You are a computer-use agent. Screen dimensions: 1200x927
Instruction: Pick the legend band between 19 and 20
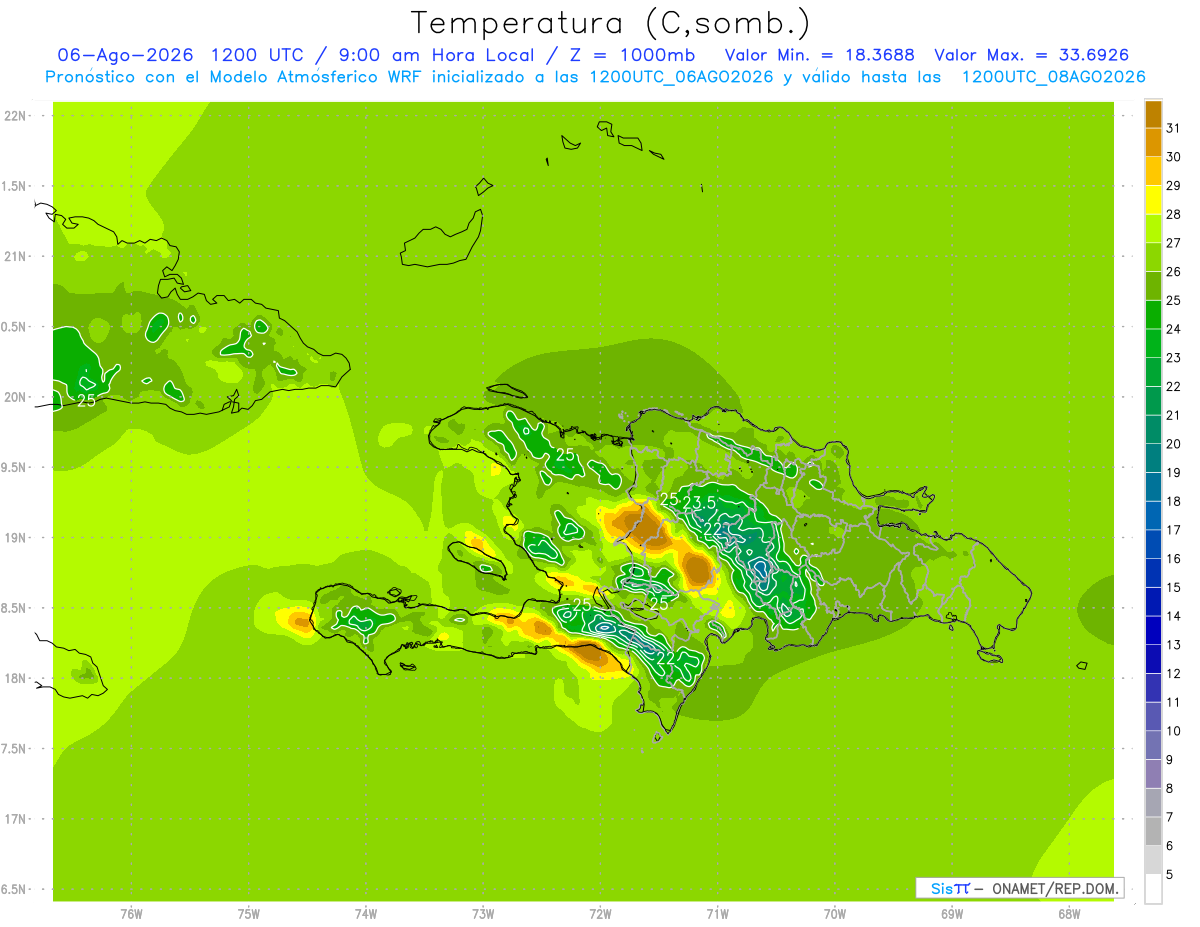click(1153, 458)
